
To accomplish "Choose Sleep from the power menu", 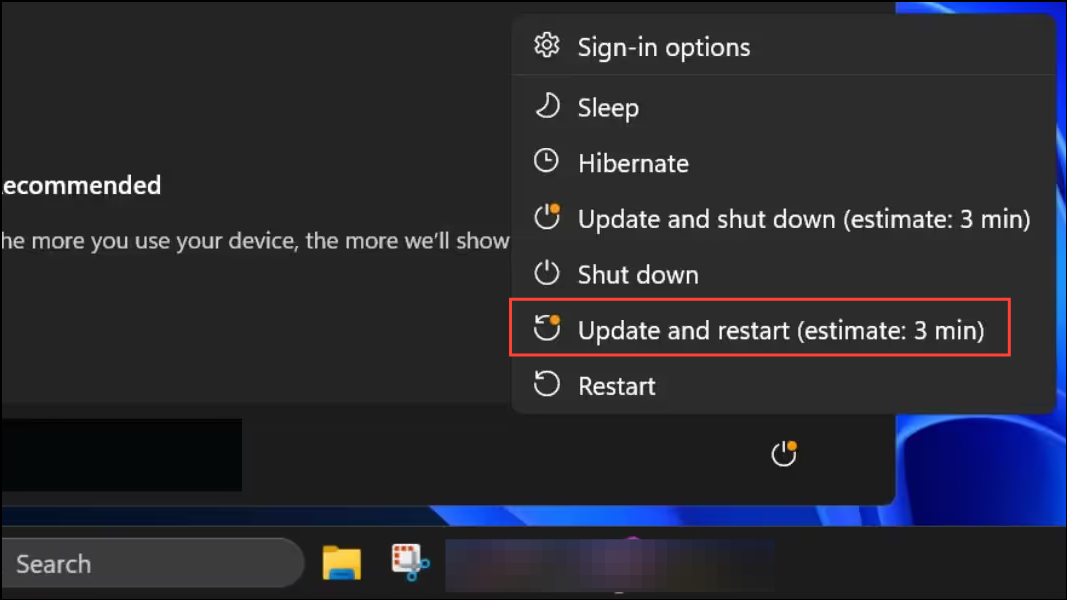I will pos(783,107).
